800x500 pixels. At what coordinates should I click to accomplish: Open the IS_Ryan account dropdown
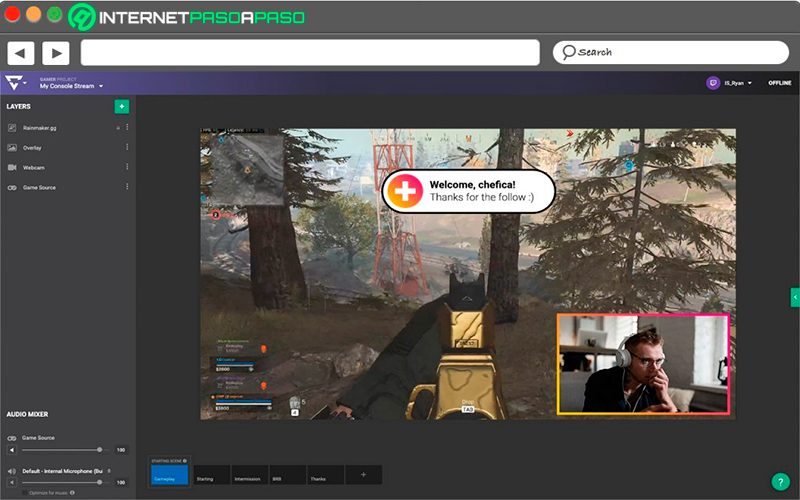pos(738,83)
